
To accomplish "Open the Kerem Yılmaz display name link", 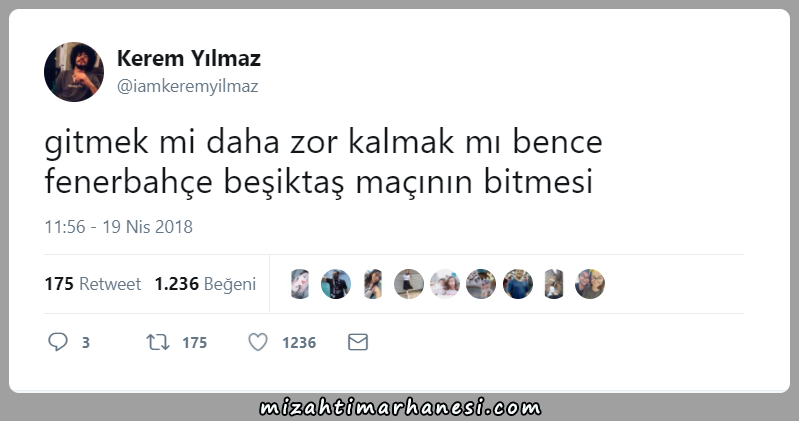I will (x=189, y=58).
